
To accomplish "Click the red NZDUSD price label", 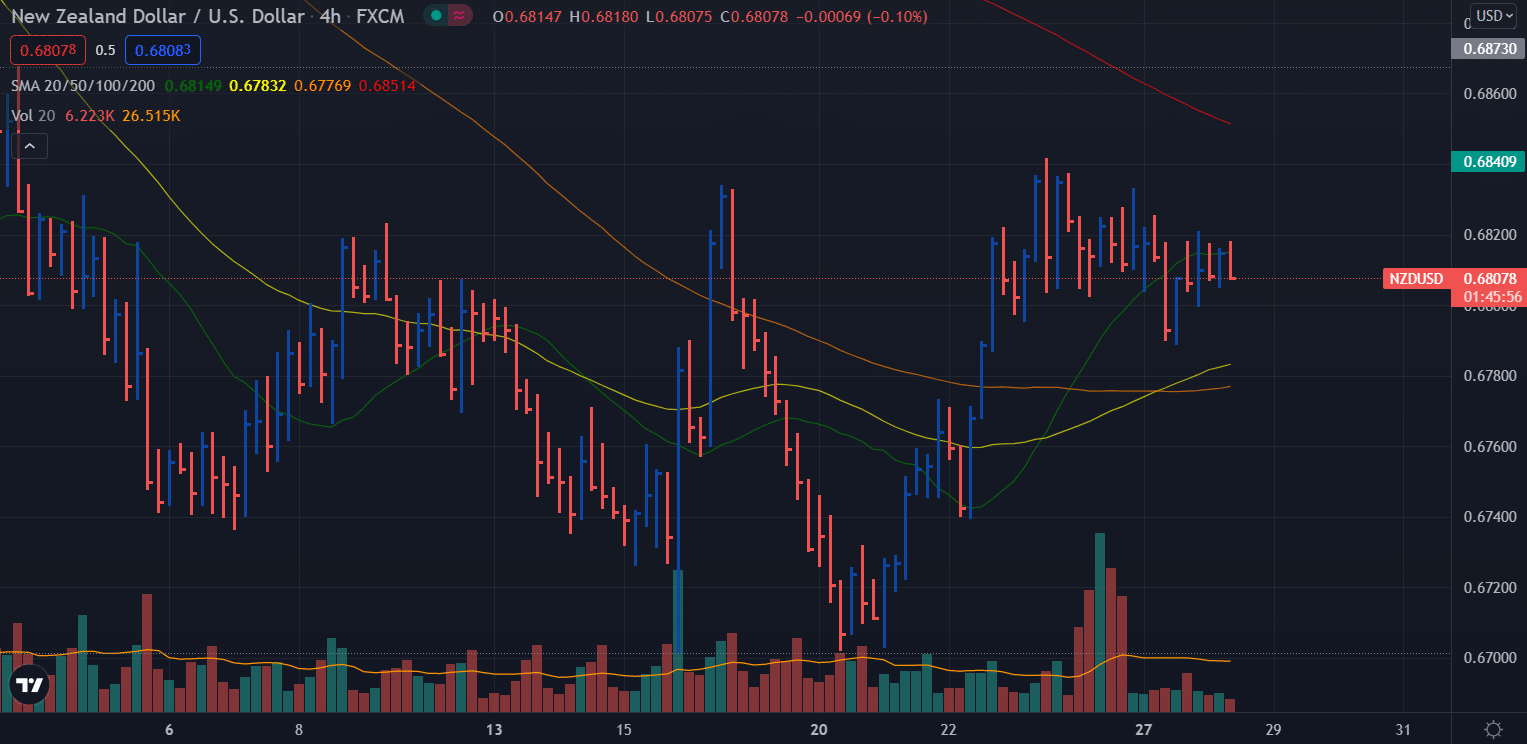I will coord(1417,278).
